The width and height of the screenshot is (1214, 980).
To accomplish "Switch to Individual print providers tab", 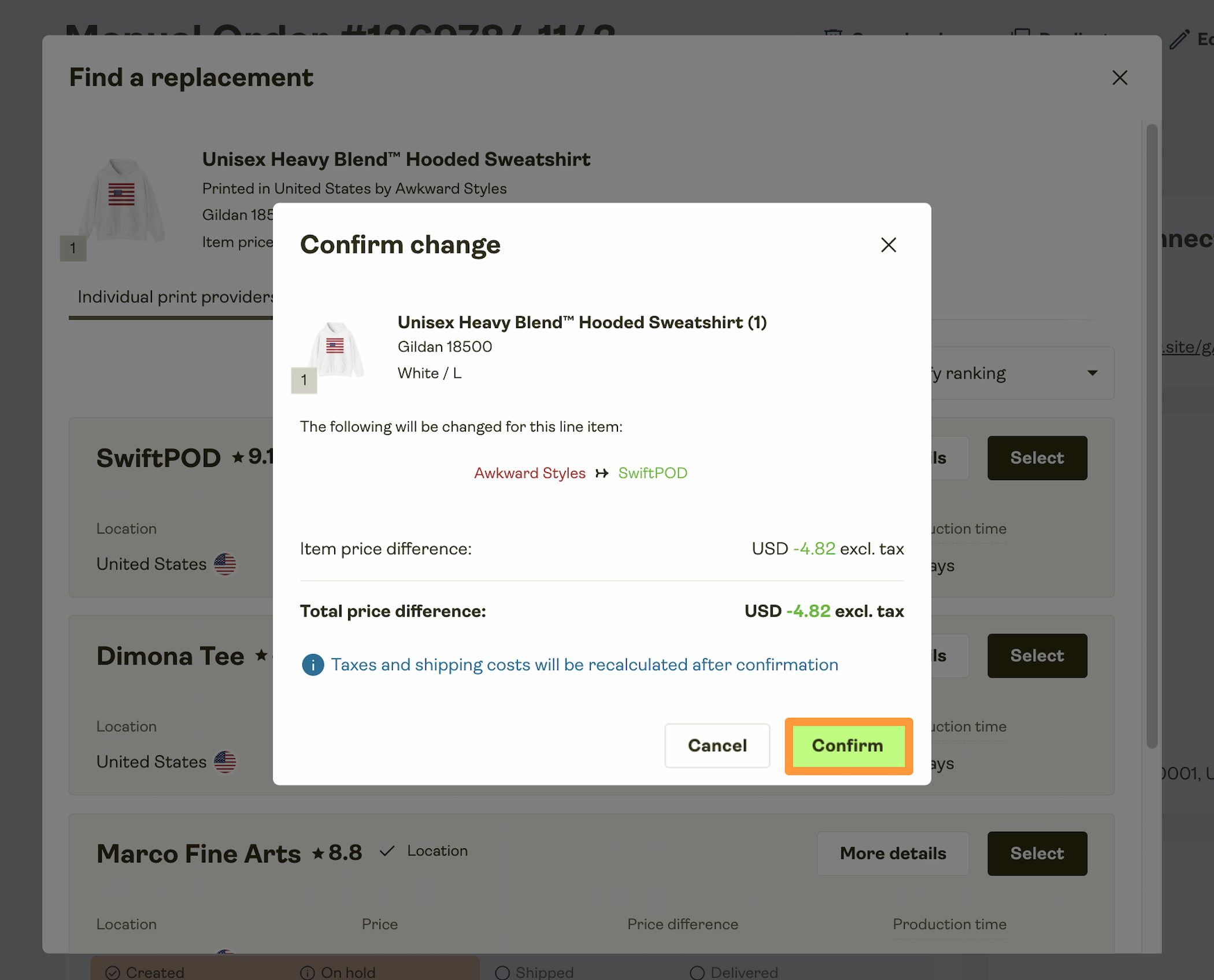I will [176, 297].
